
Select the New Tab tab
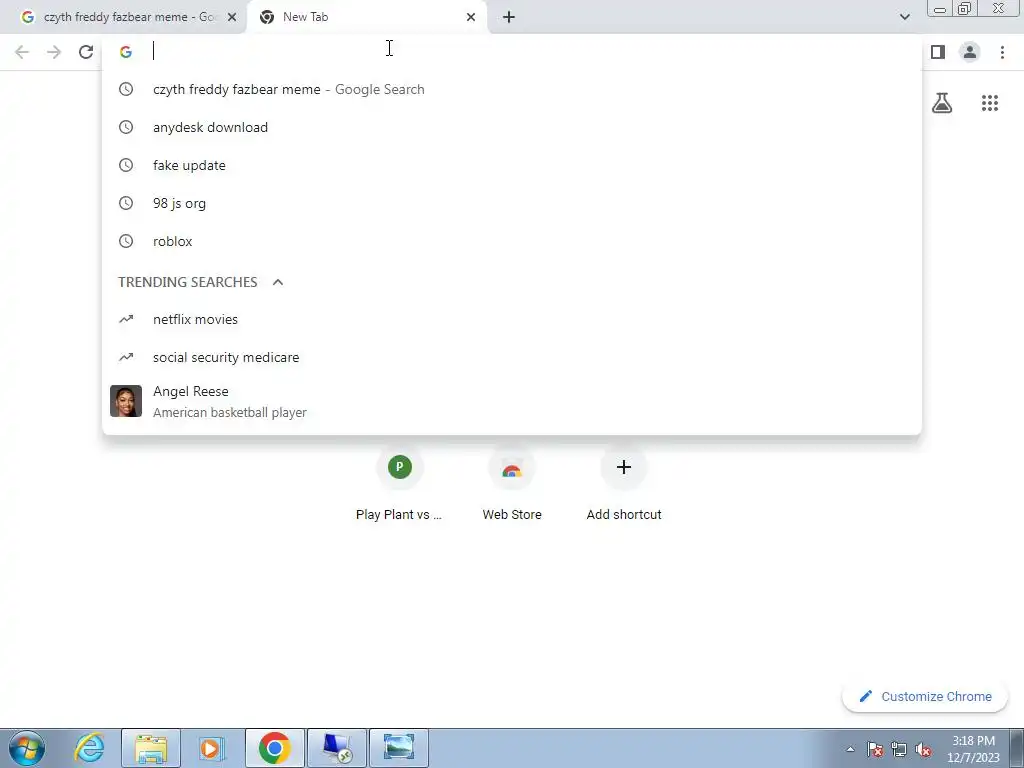point(368,17)
